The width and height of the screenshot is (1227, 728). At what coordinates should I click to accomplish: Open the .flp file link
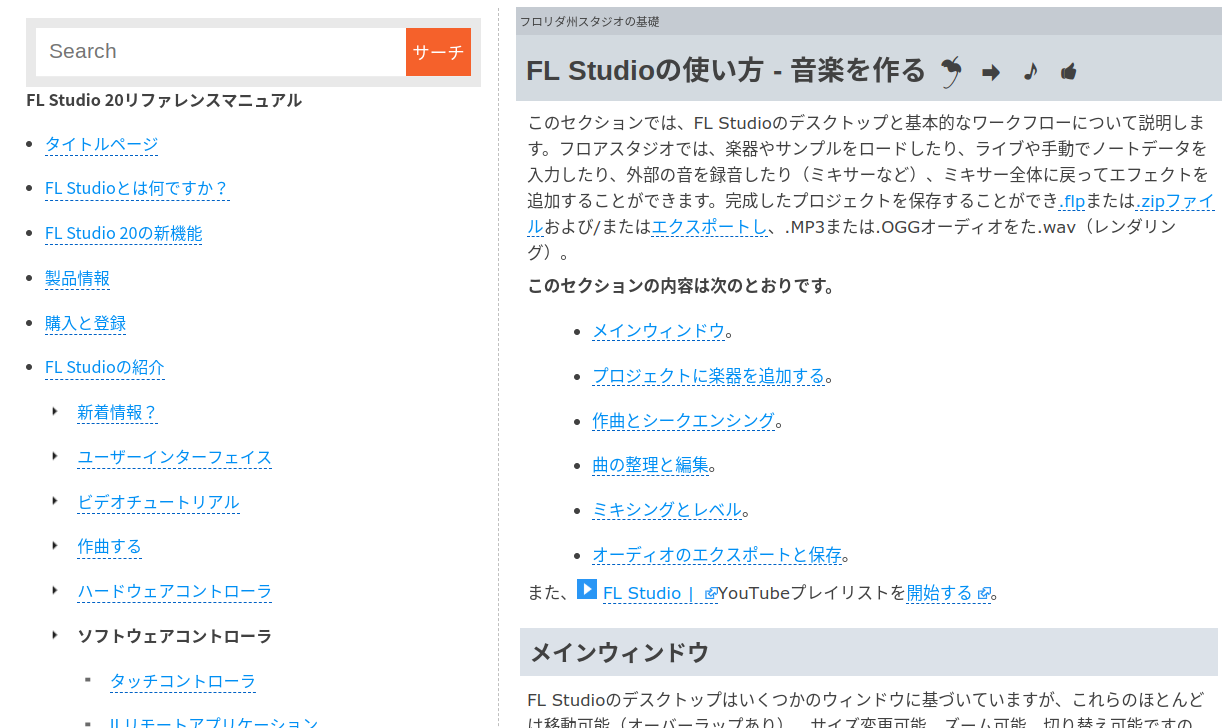pos(1072,201)
